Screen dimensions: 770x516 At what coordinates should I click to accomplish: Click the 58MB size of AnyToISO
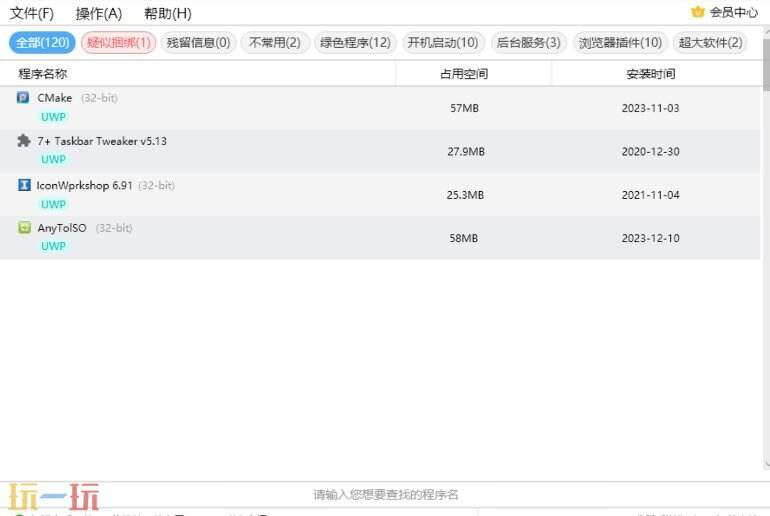(x=464, y=238)
